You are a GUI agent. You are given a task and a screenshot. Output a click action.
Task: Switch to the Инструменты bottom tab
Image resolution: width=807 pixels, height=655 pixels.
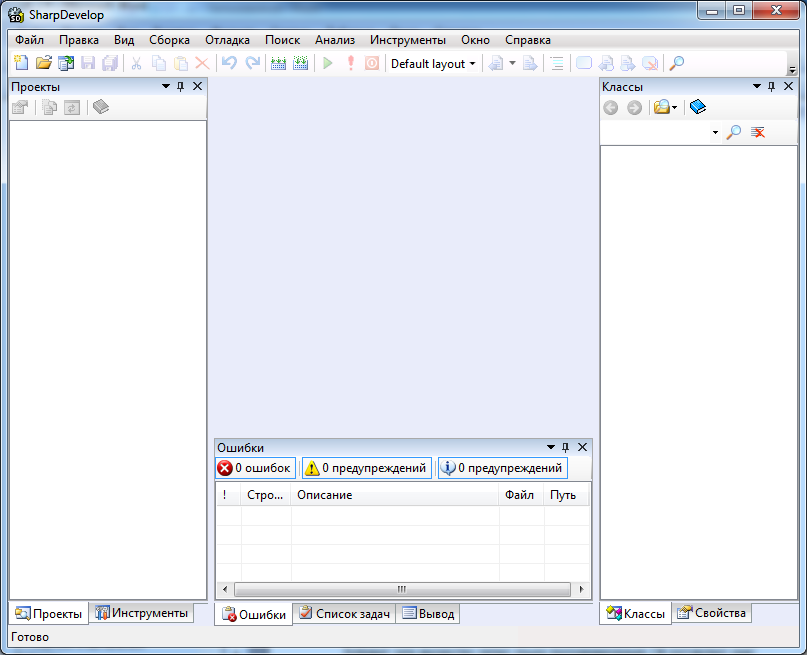coord(142,613)
